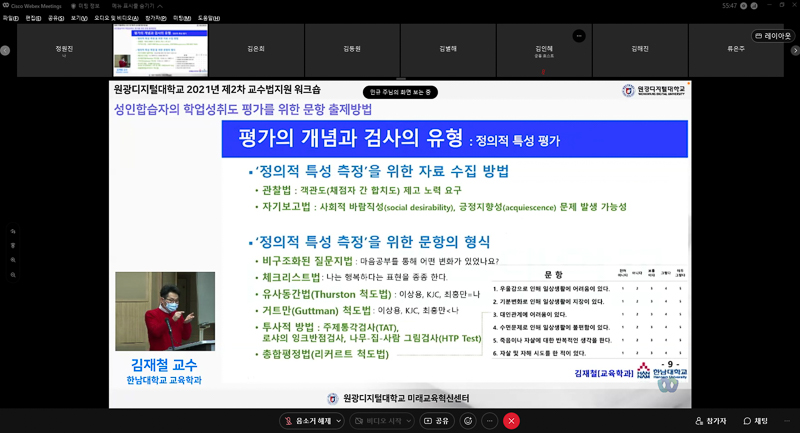Open video options arrow beside 비디오 시작
800x433 pixels.
[408, 421]
